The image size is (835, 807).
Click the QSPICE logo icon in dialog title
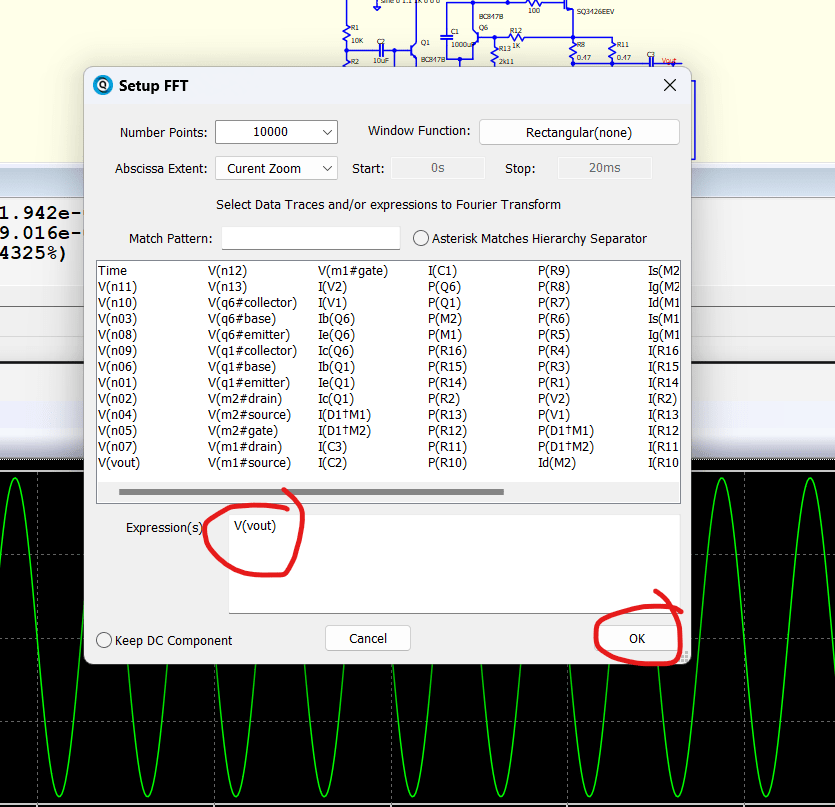point(103,85)
